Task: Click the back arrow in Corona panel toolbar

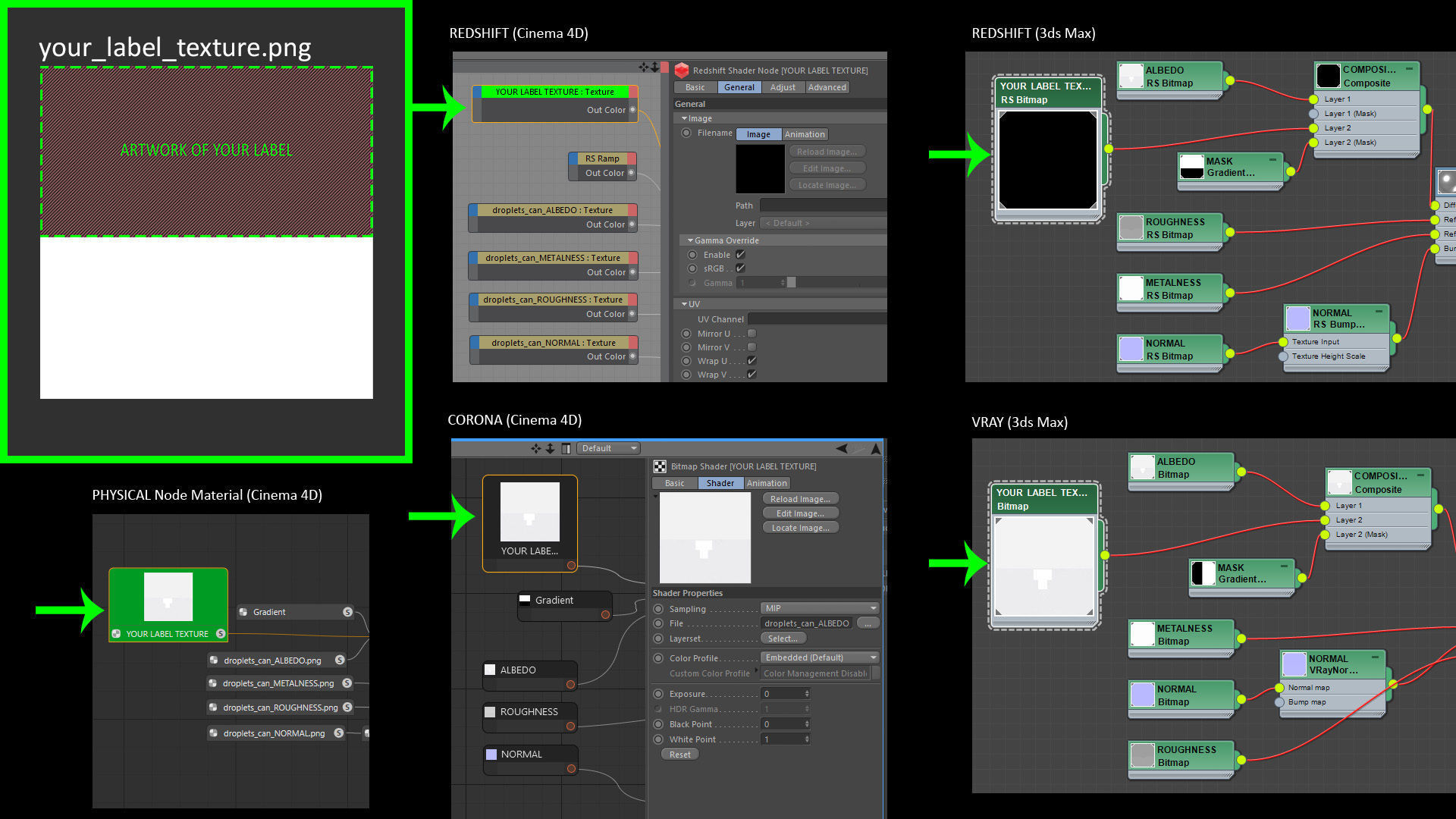Action: (x=842, y=448)
